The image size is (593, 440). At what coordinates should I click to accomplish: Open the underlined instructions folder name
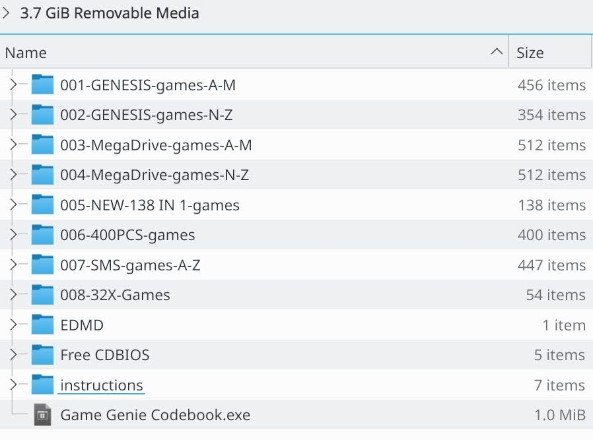101,385
